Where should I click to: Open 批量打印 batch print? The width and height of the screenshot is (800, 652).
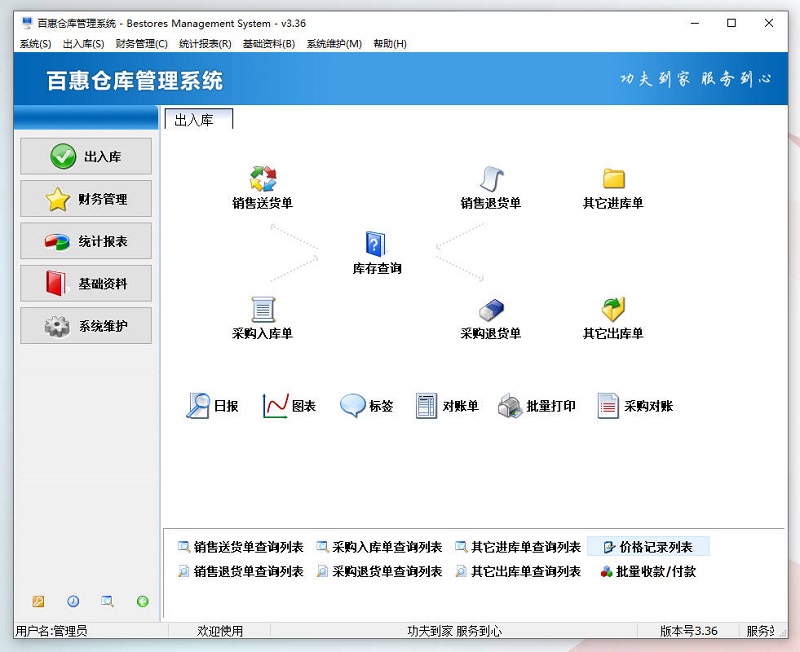(537, 406)
